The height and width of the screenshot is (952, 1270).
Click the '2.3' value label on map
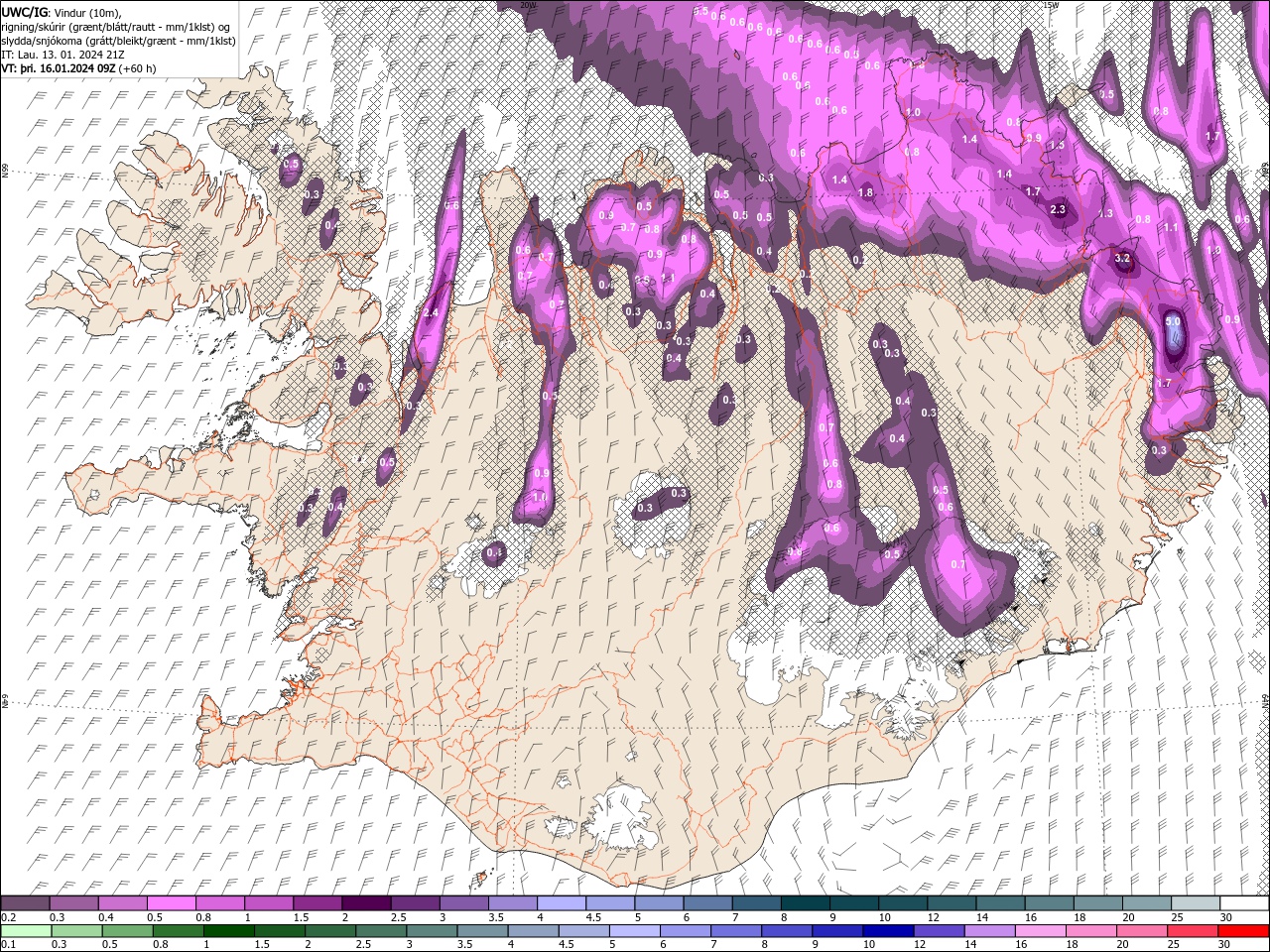coord(1058,209)
